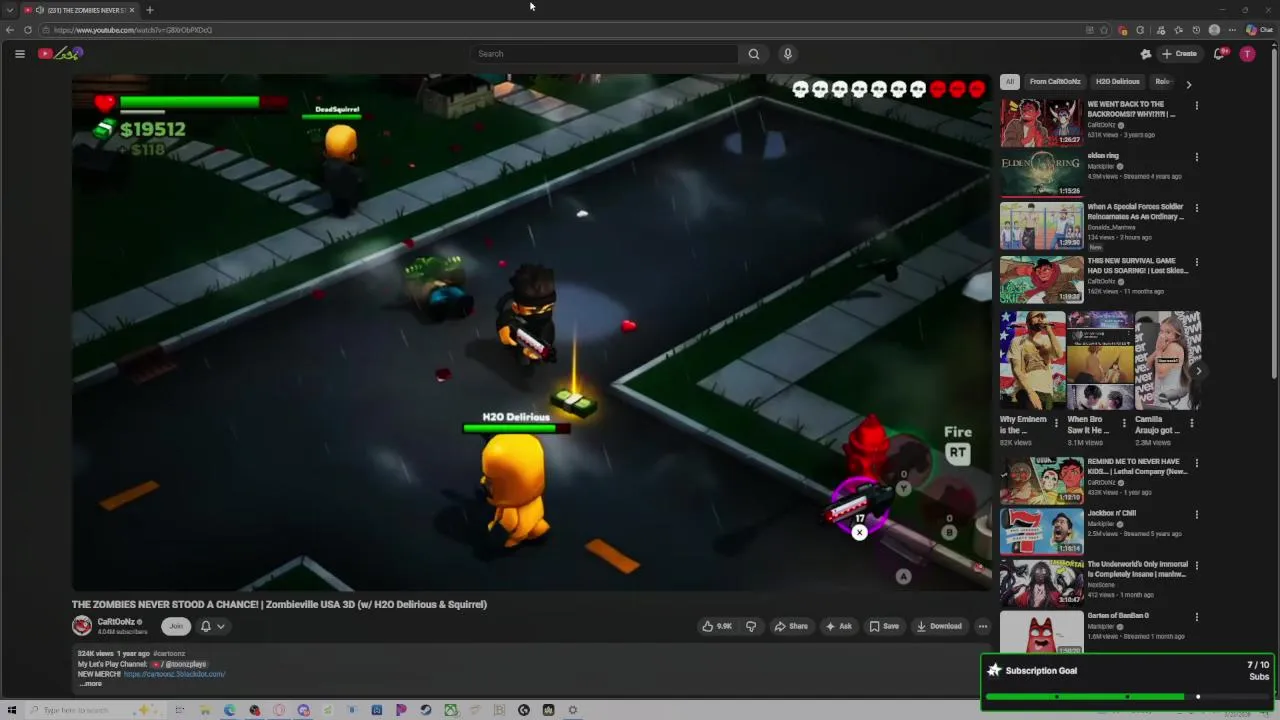The height and width of the screenshot is (720, 1280).
Task: Open options for Garten of BanBan 0 video
Action: 1196,617
